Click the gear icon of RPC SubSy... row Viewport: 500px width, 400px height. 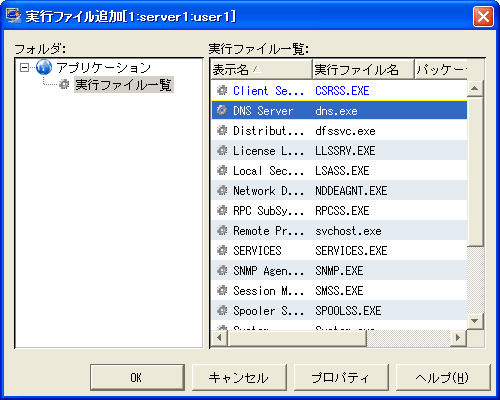point(222,210)
